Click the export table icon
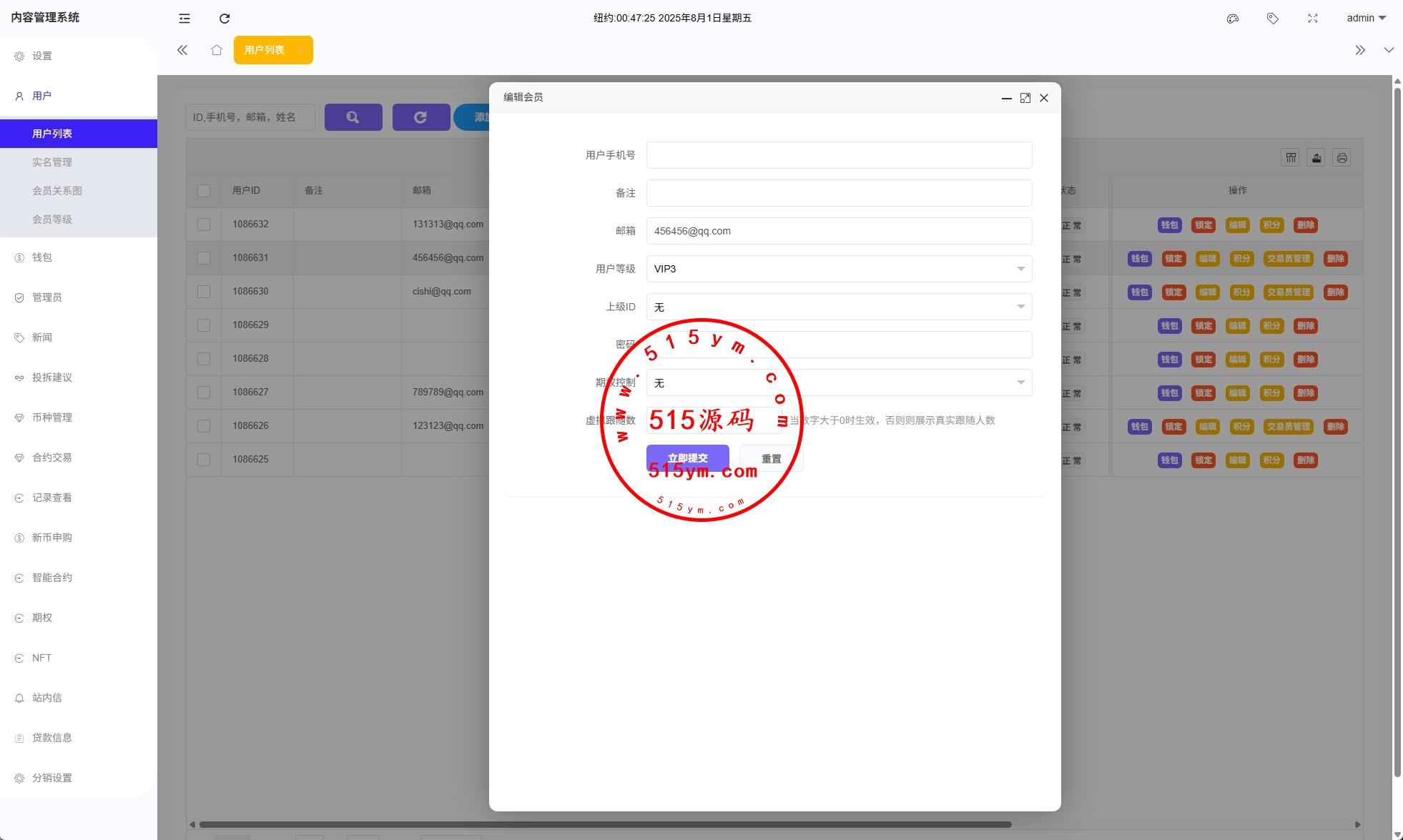The height and width of the screenshot is (840, 1403). point(1316,158)
